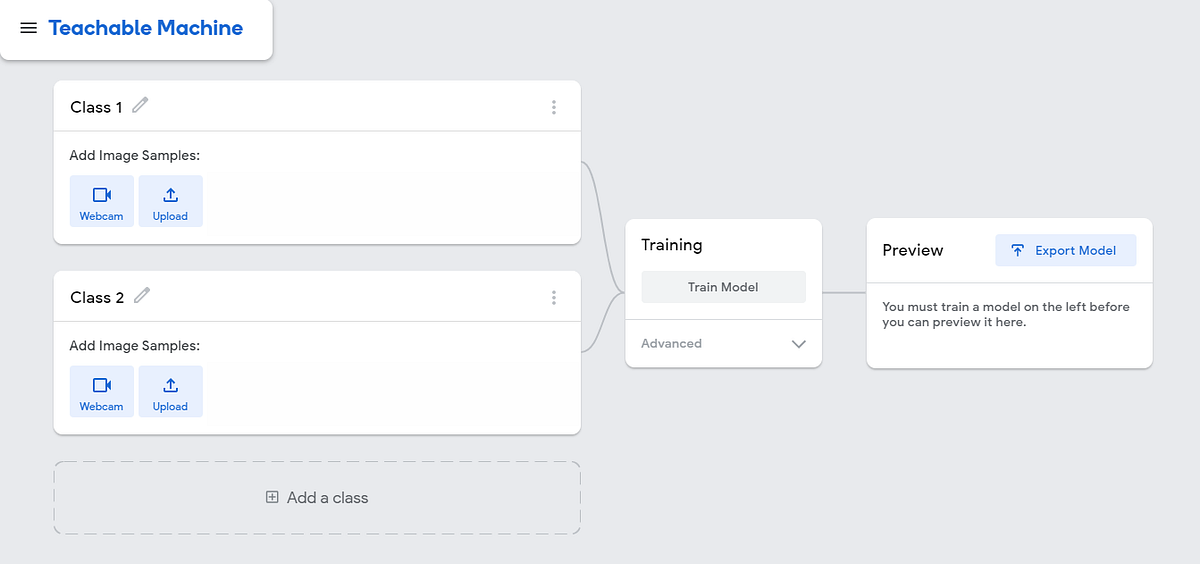Click the Advanced label in Training panel
1200x564 pixels.
tap(671, 343)
